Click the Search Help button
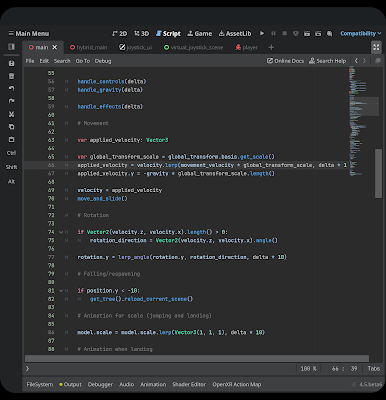This screenshot has height=400, width=386. click(x=327, y=61)
